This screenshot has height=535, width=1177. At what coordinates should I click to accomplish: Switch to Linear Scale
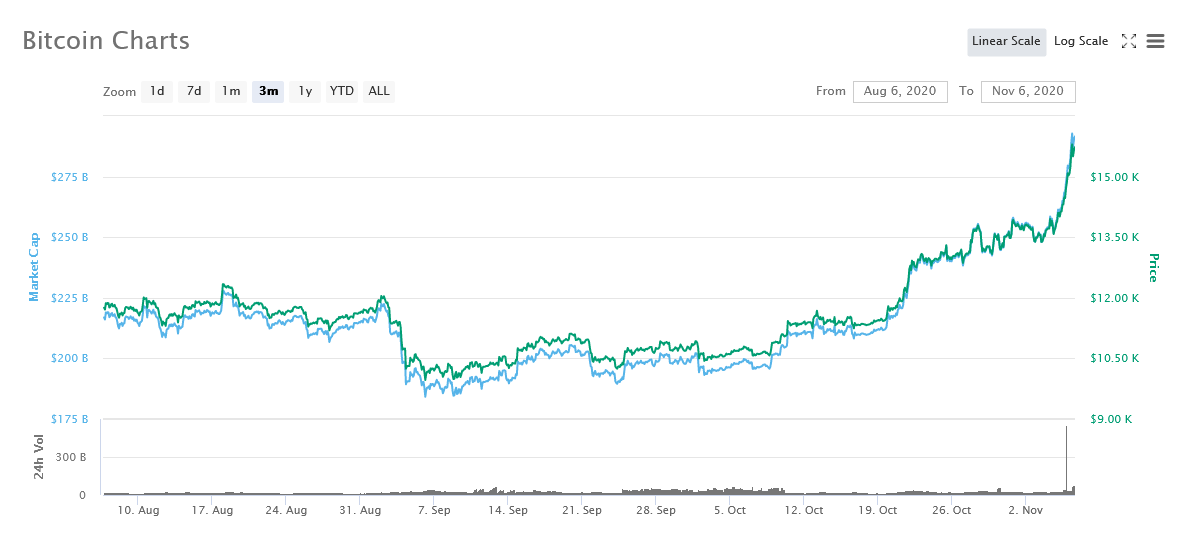(x=1006, y=41)
